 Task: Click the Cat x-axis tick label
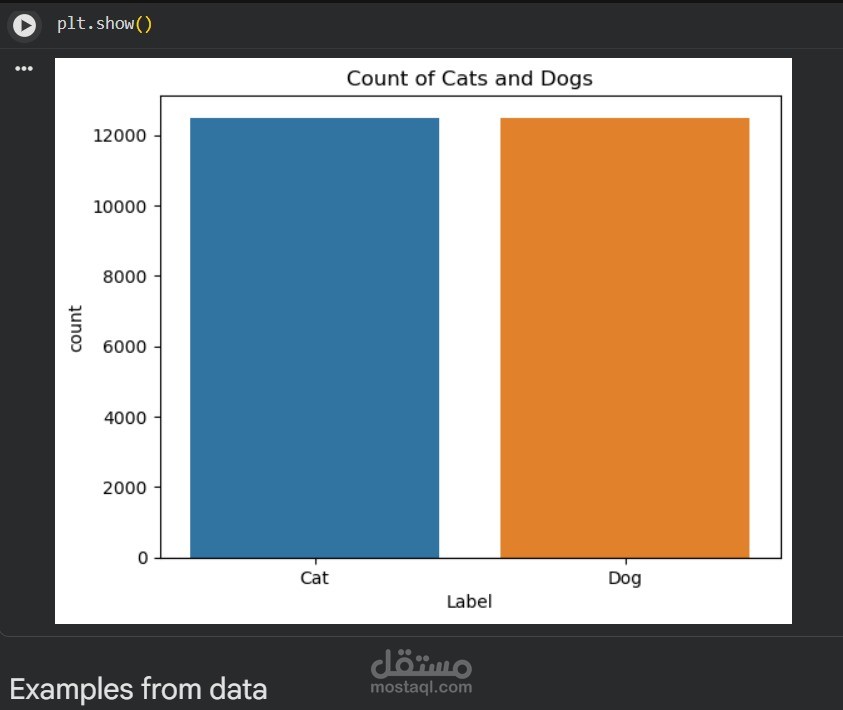(314, 578)
